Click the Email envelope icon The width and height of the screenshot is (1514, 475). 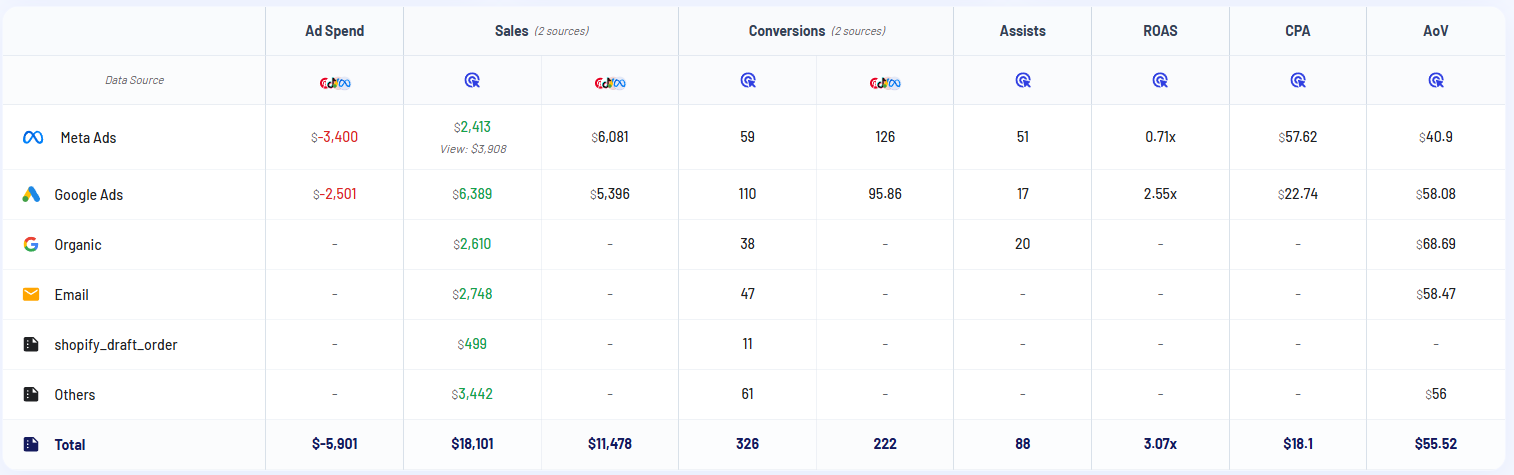31,294
